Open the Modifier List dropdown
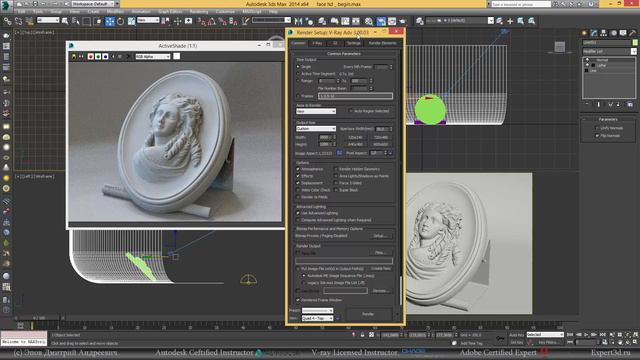Image resolution: width=640 pixels, height=360 pixels. [609, 51]
